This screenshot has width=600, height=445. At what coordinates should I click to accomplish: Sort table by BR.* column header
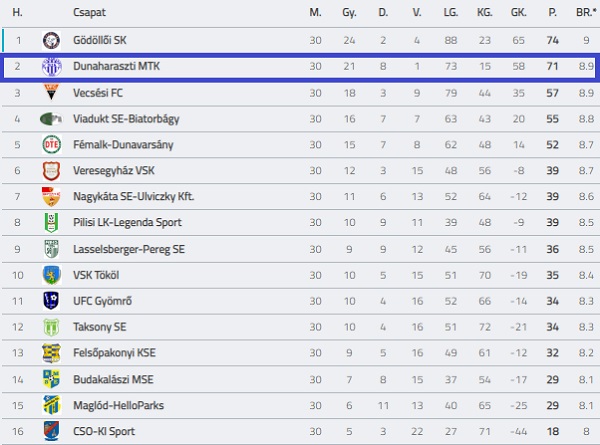point(585,13)
